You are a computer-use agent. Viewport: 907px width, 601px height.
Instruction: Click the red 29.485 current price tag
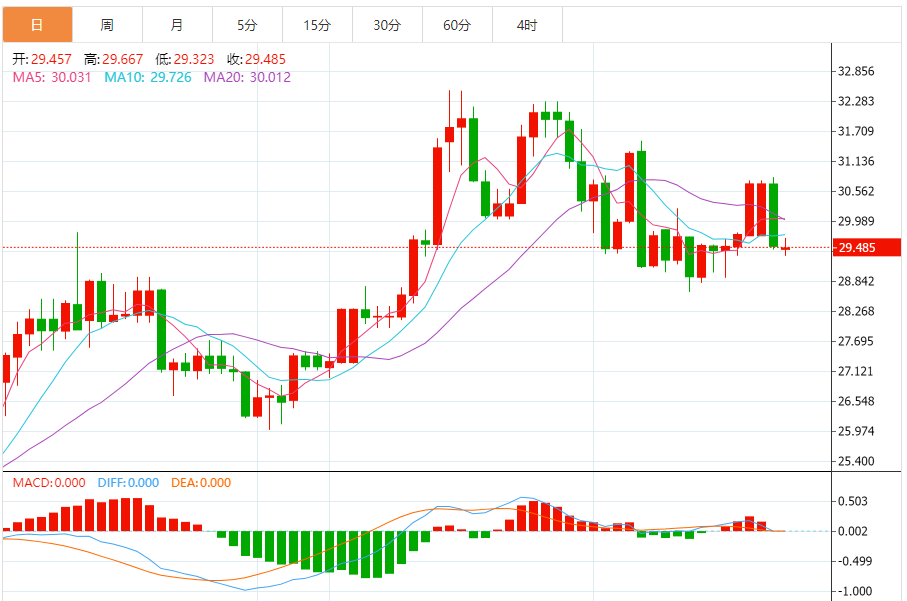(x=867, y=248)
